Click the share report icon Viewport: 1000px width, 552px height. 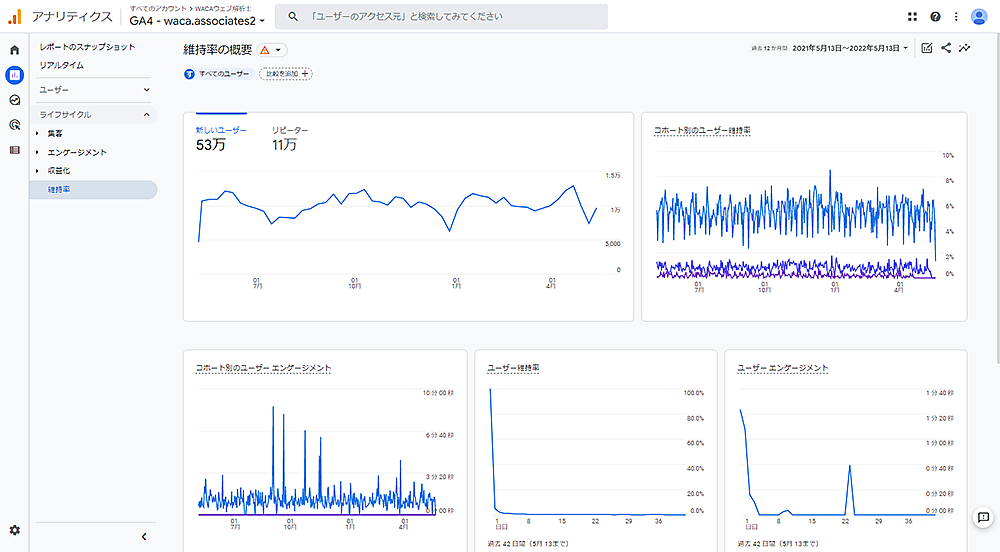pos(946,48)
